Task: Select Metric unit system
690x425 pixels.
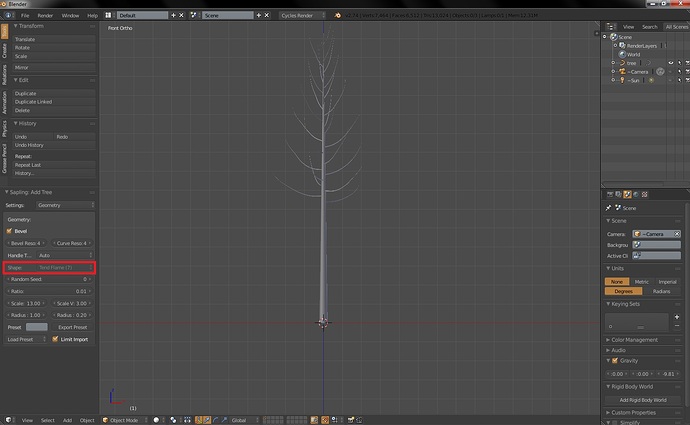Action: click(x=641, y=282)
